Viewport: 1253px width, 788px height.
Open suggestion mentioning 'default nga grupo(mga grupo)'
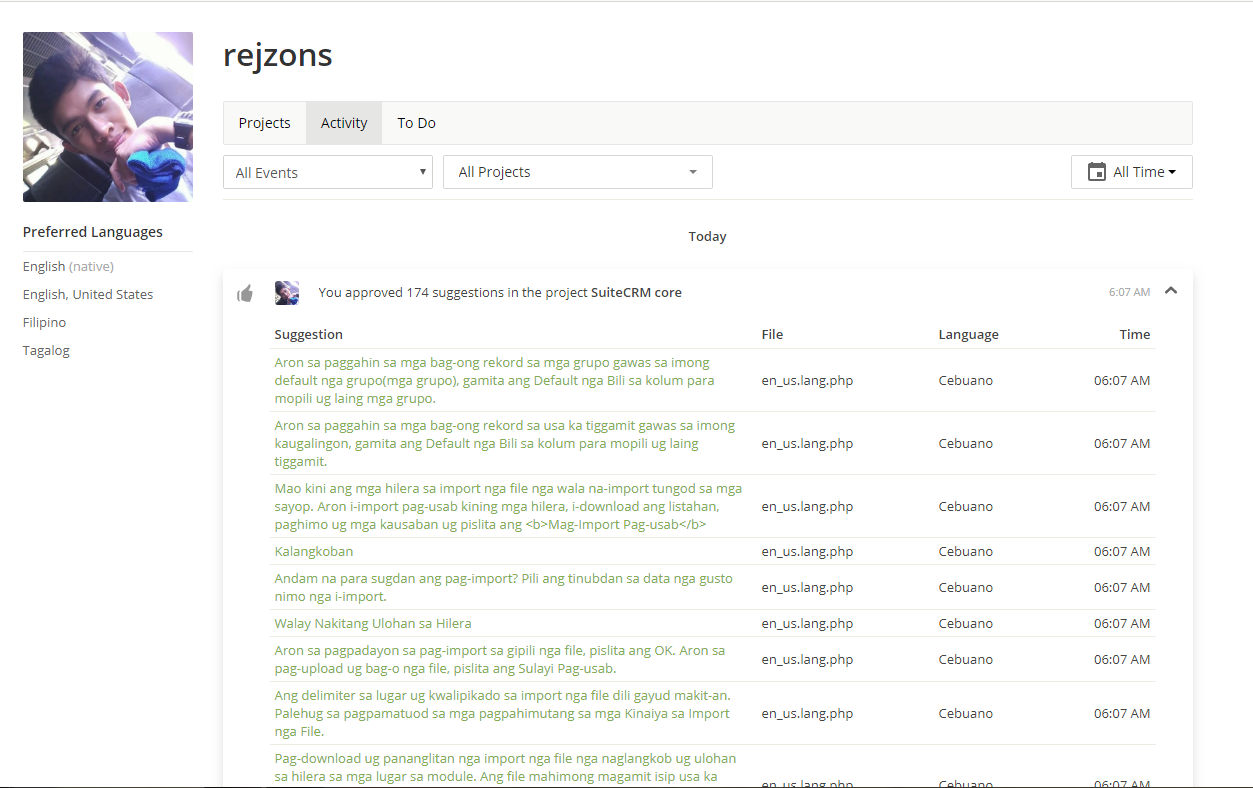[495, 380]
